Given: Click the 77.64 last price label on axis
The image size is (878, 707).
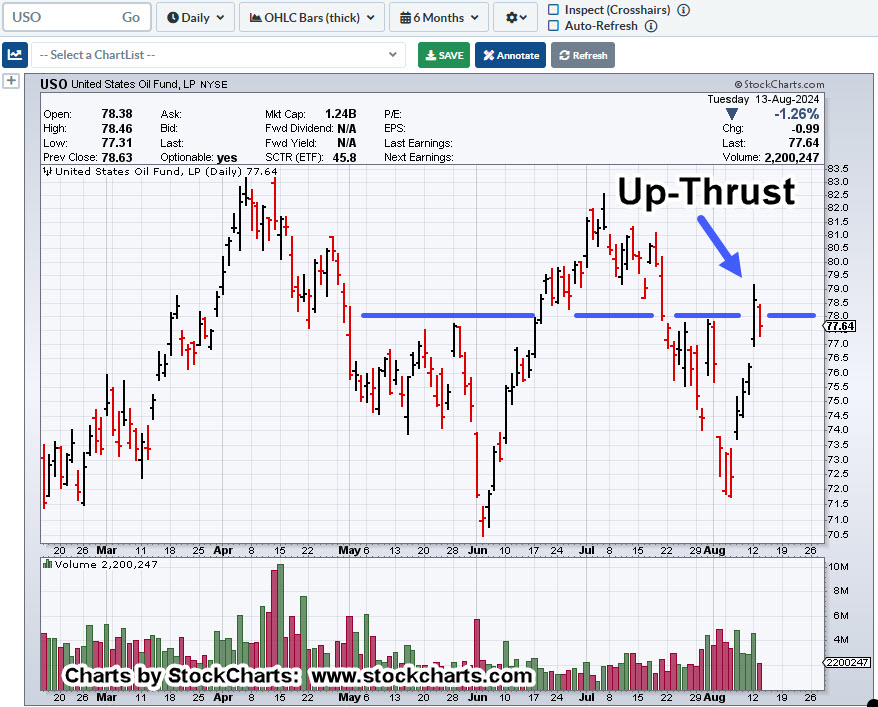Looking at the screenshot, I should (841, 326).
